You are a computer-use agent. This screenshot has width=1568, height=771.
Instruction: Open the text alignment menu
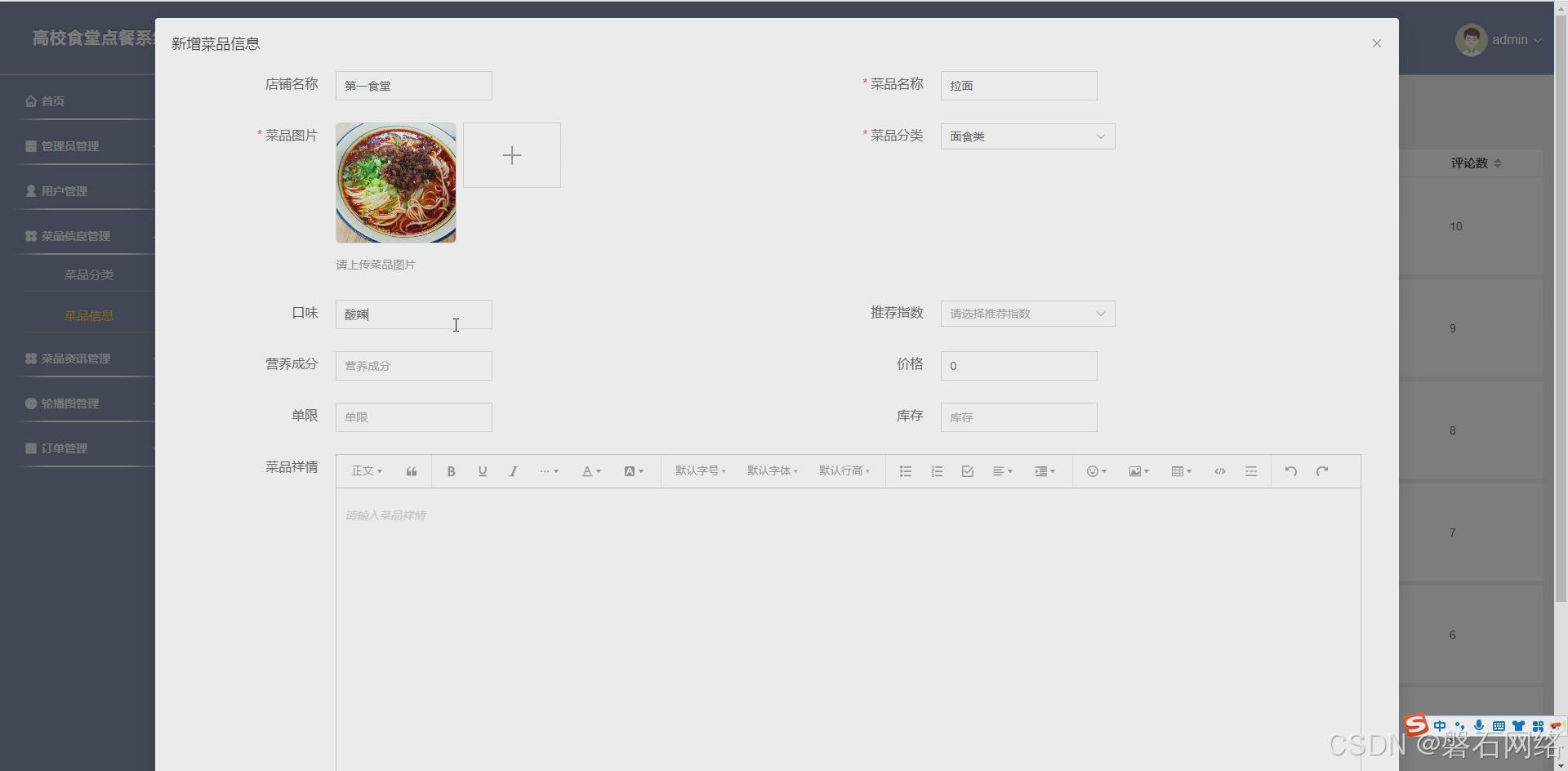tap(1002, 471)
